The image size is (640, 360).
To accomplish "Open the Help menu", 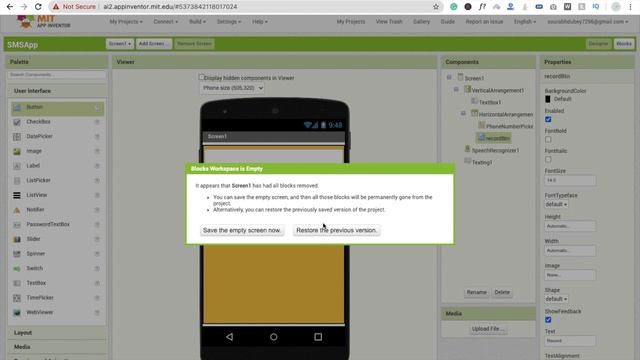I will (260, 22).
